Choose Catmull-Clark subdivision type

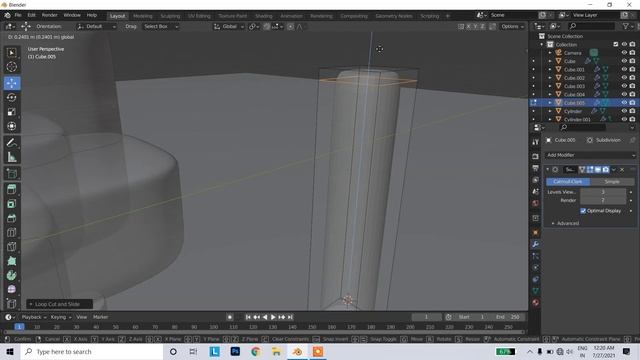pyautogui.click(x=568, y=181)
